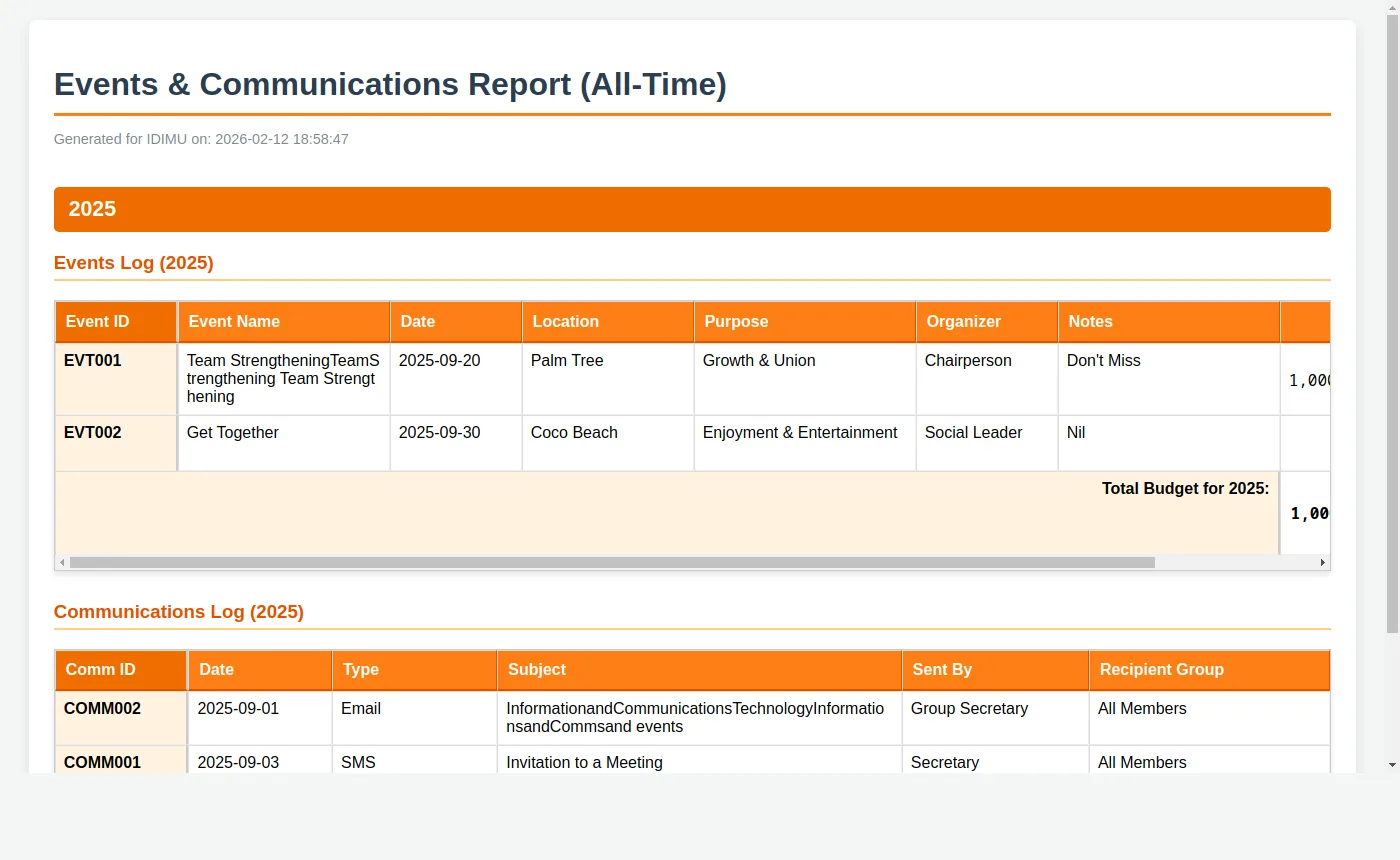Click the date 2025-09-01
Viewport: 1400px width, 860px height.
point(239,709)
